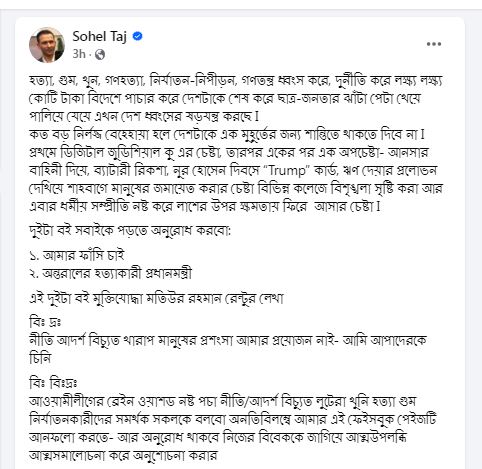The height and width of the screenshot is (469, 482).
Task: Click the বিঃ বিঃদ্রঃ note label
Action: point(53,383)
